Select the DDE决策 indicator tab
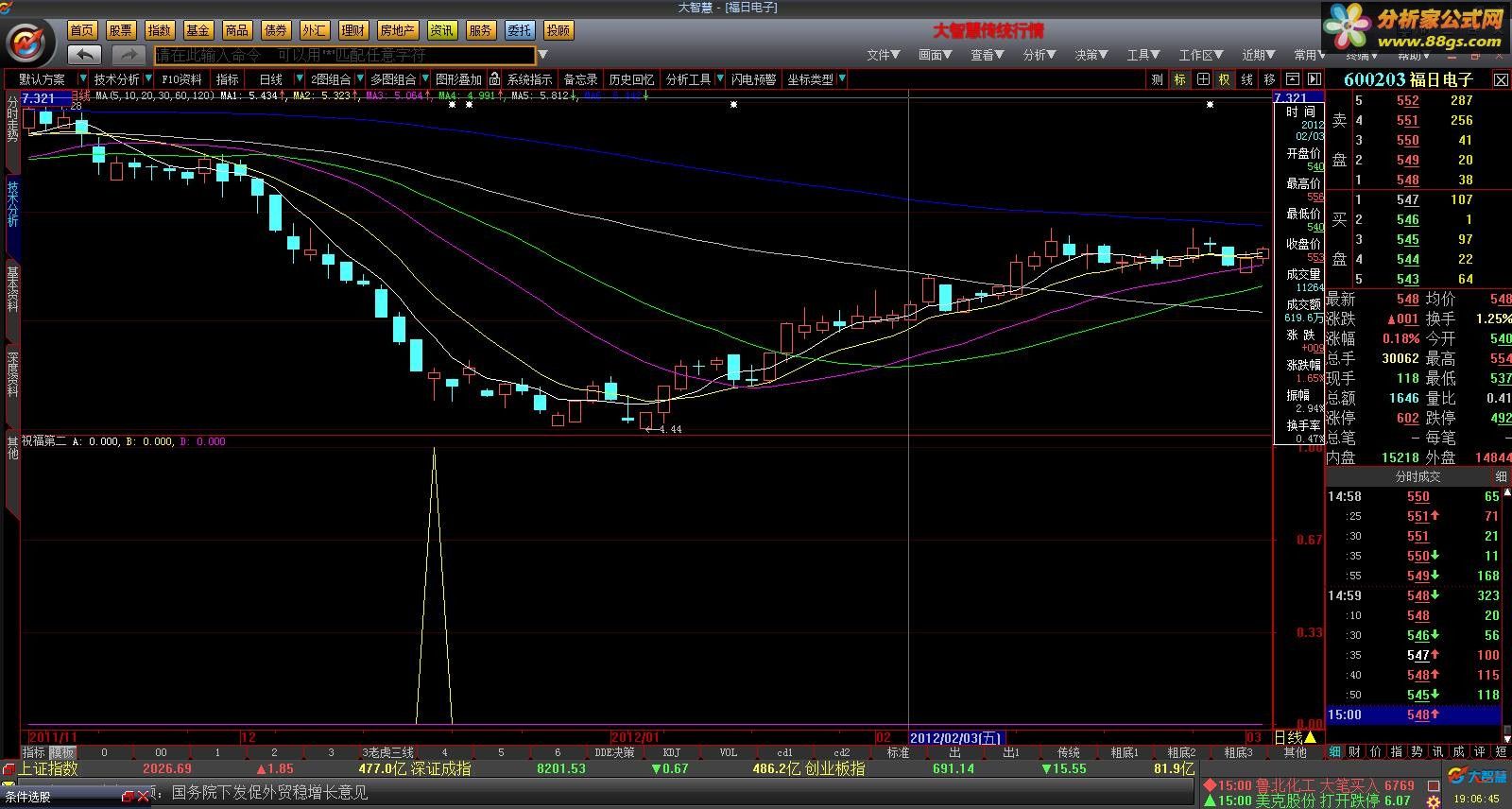 click(x=614, y=752)
